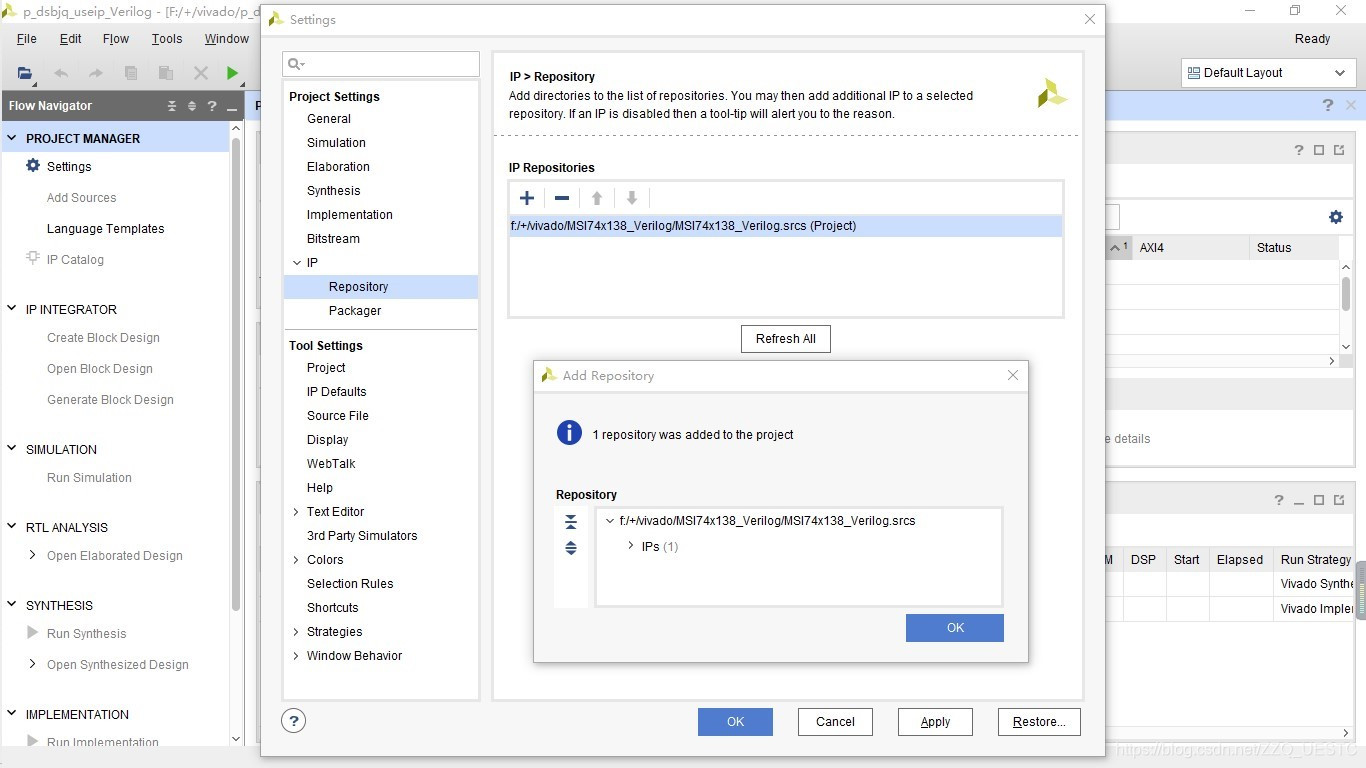Click OK in Add Repository dialog
This screenshot has width=1366, height=768.
[x=955, y=628]
